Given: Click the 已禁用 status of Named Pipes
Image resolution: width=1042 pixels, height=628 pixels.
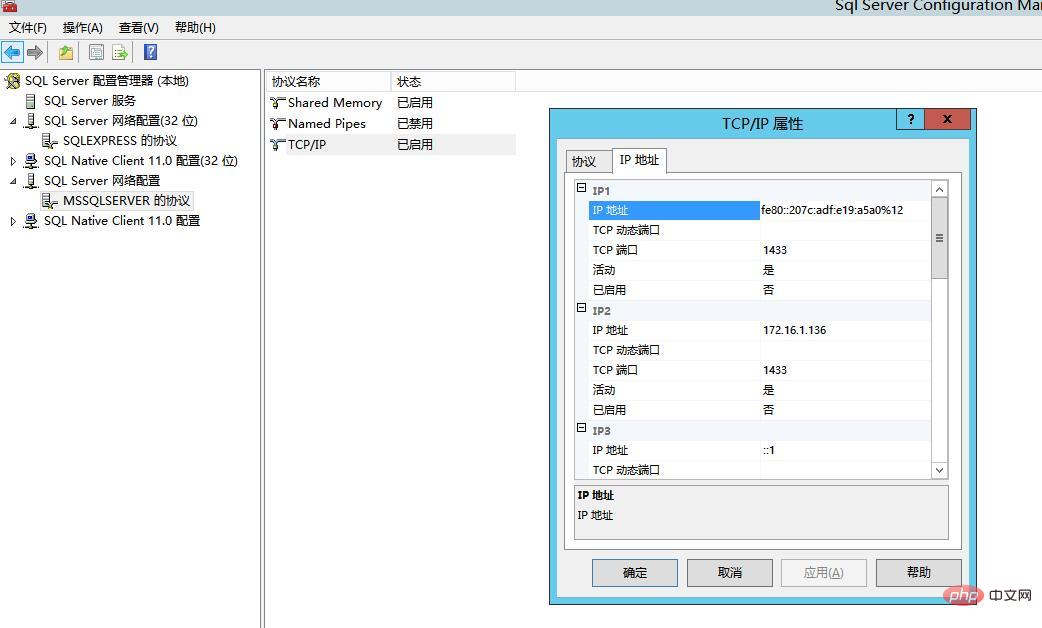Looking at the screenshot, I should [415, 124].
